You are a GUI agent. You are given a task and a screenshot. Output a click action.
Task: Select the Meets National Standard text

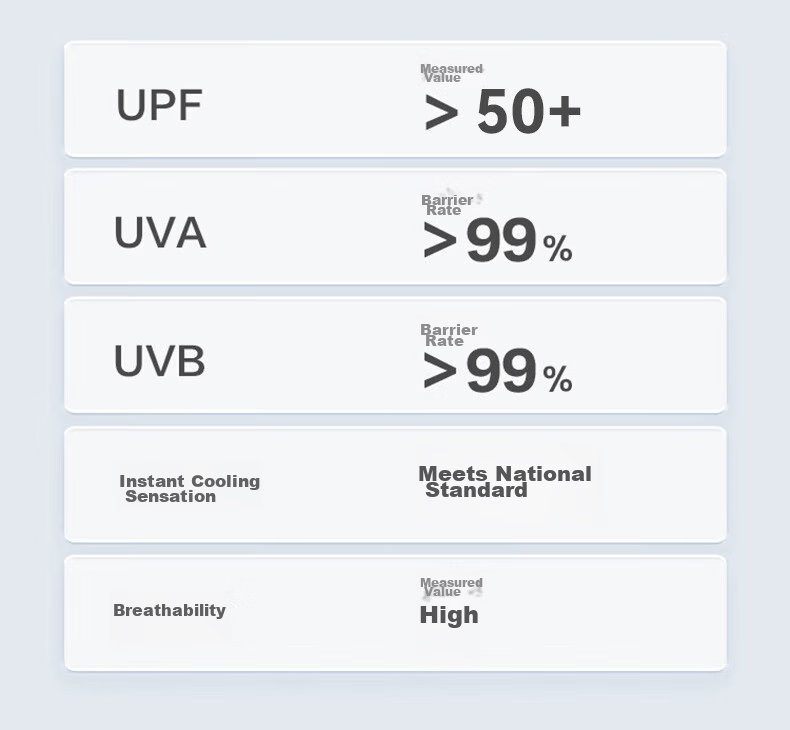(505, 482)
